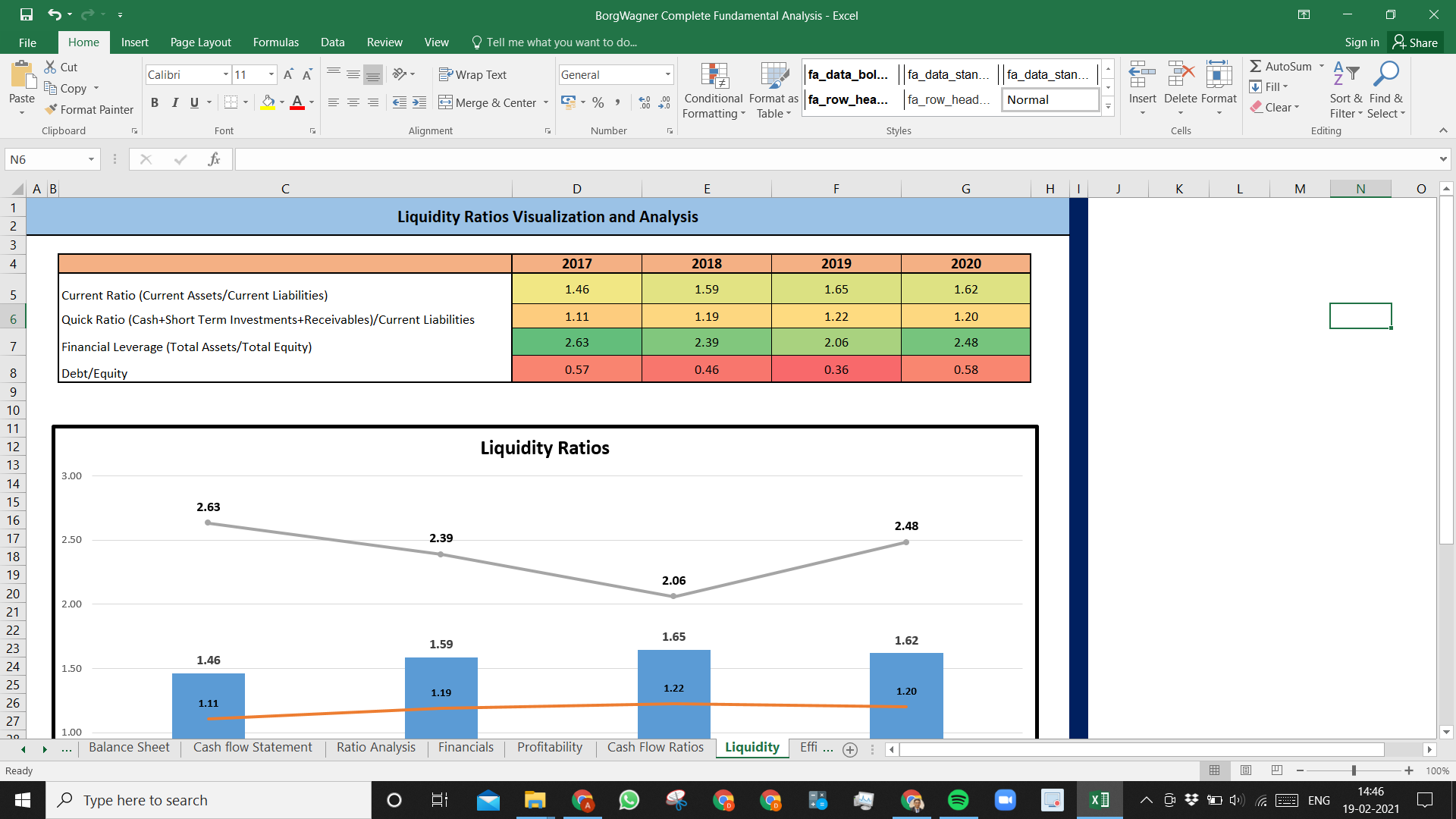Click the Insert Function fx icon
Viewport: 1456px width, 819px height.
coord(214,159)
